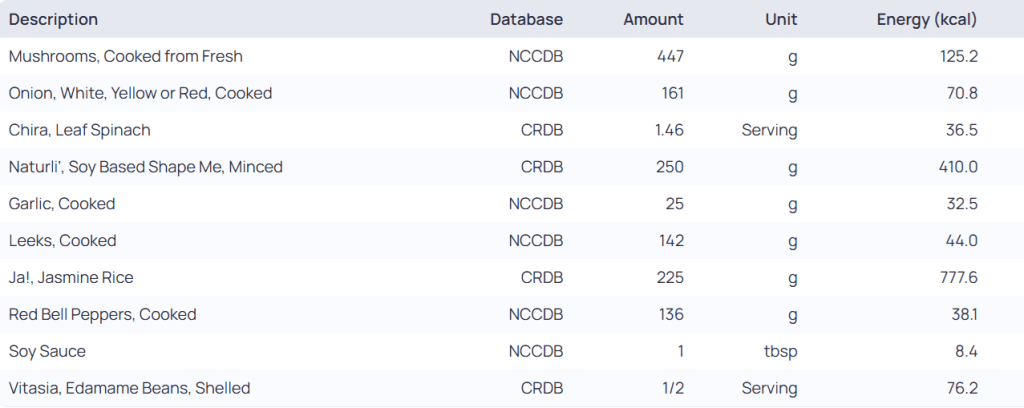
Task: Click the Description column header
Action: [54, 19]
